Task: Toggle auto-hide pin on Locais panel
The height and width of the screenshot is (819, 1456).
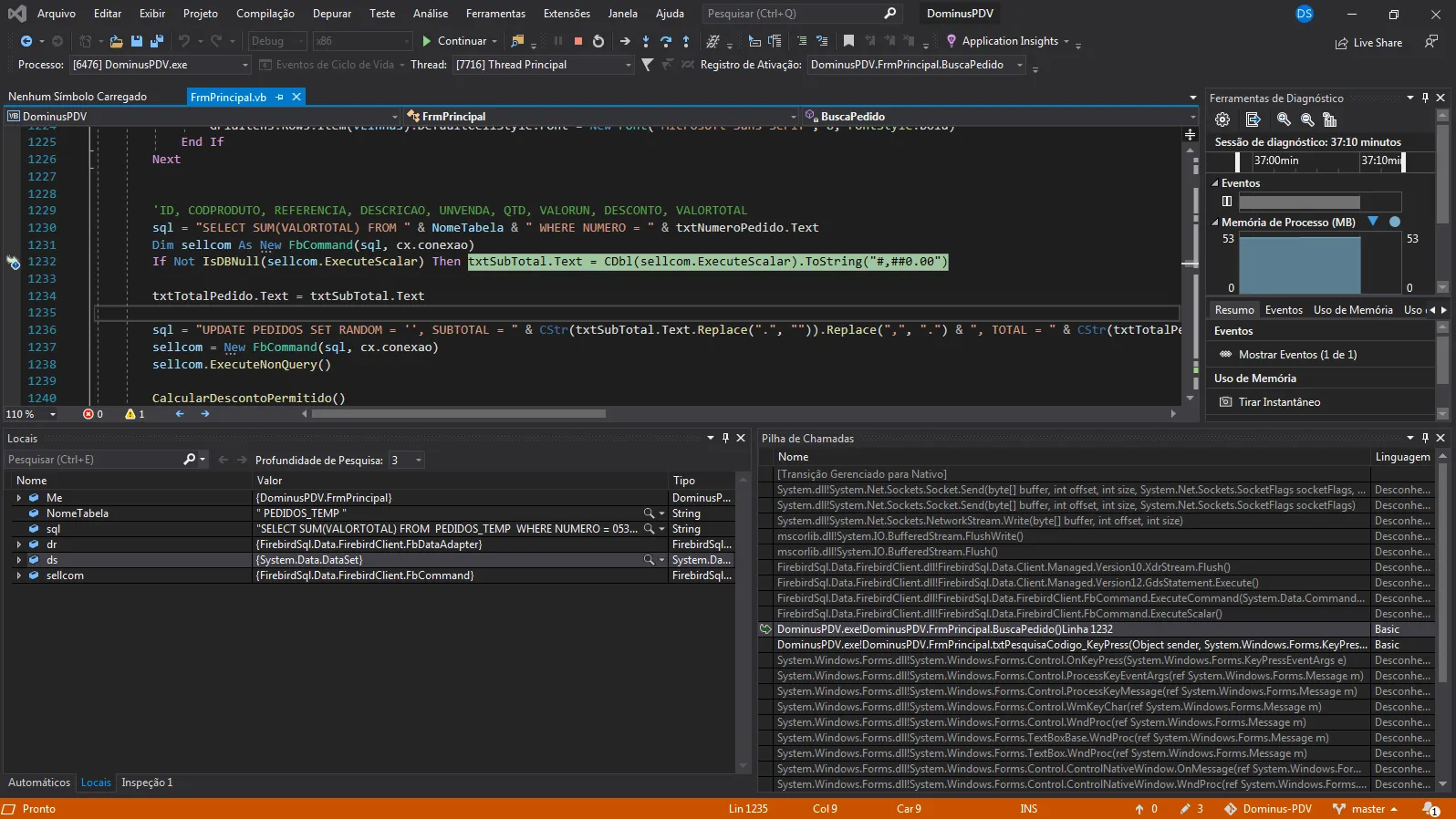Action: [725, 438]
